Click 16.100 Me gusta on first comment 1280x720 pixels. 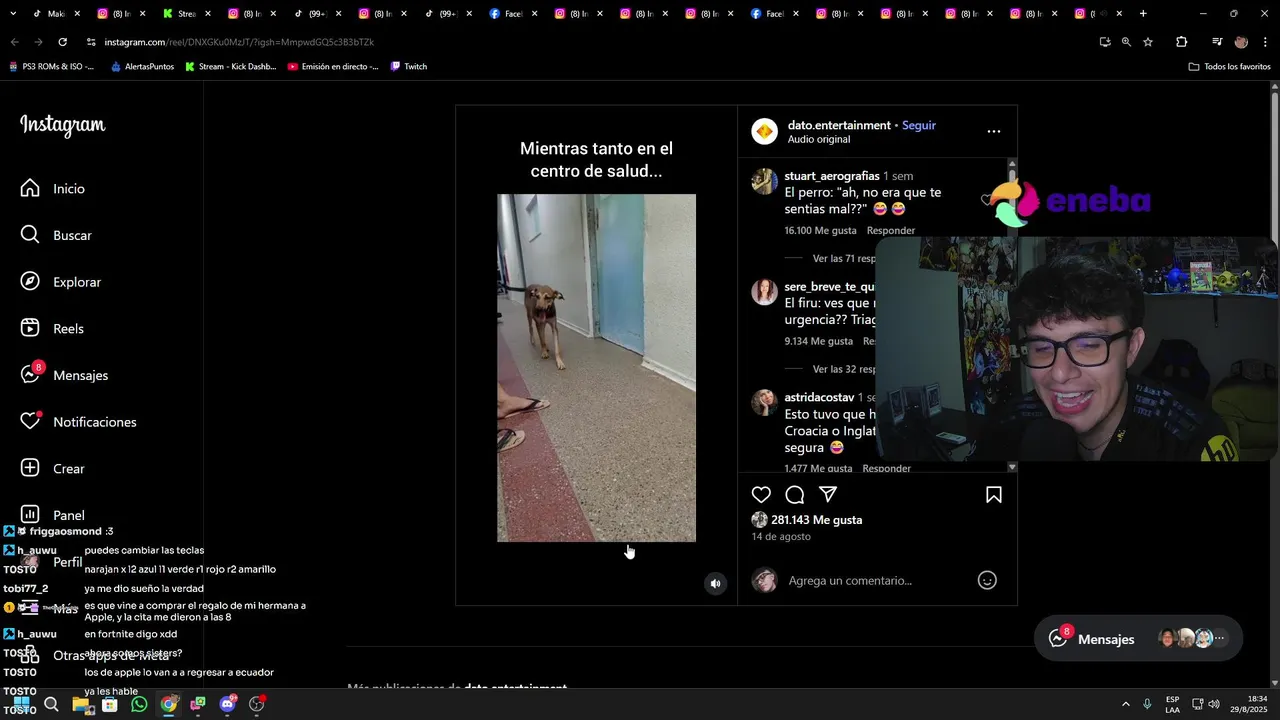(x=820, y=231)
